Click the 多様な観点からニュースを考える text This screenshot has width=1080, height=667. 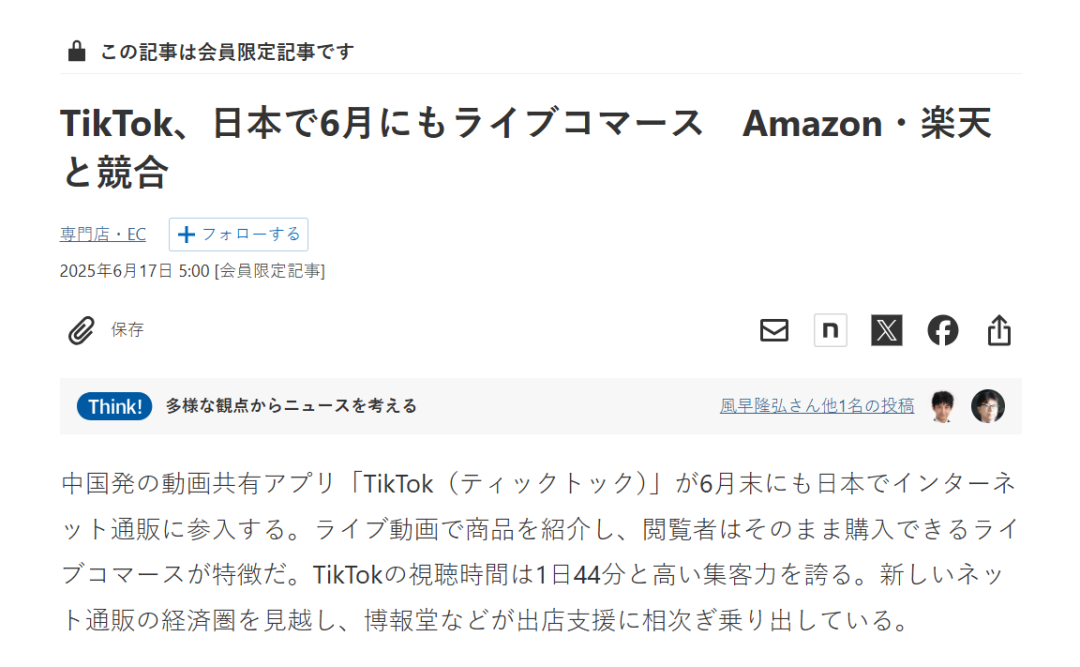pyautogui.click(x=291, y=406)
